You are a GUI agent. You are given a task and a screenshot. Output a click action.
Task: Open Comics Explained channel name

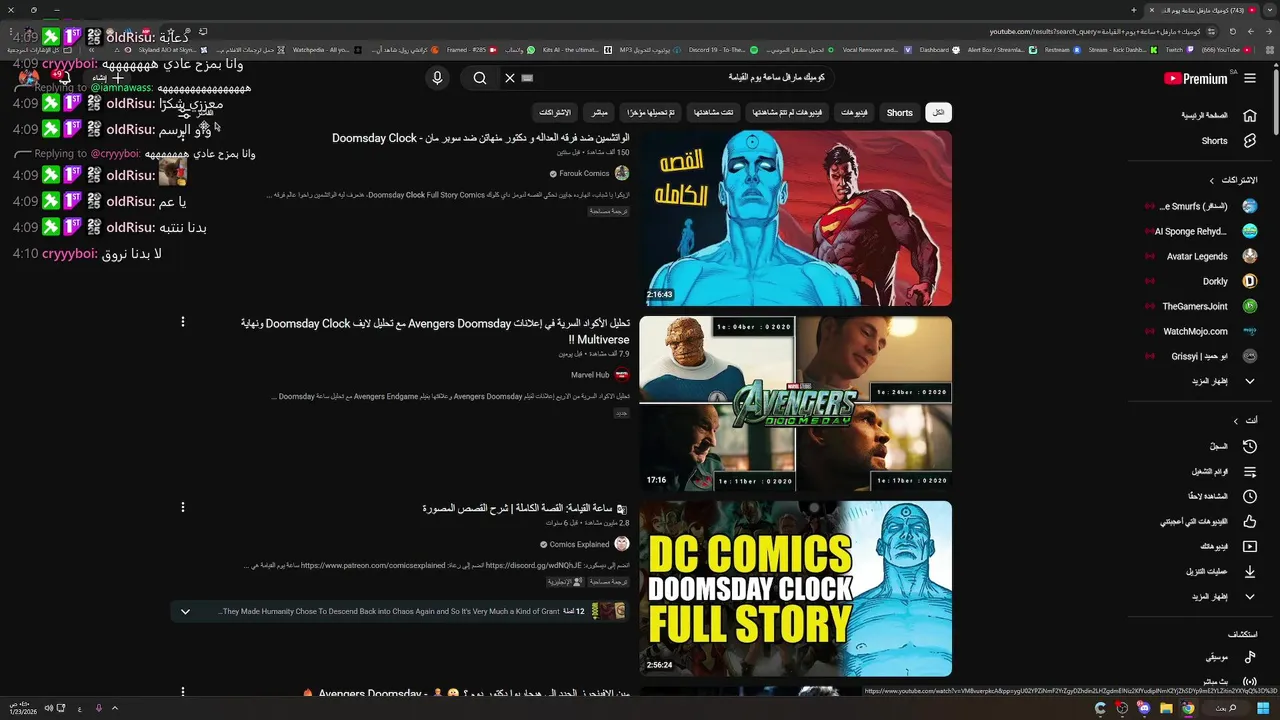point(579,544)
